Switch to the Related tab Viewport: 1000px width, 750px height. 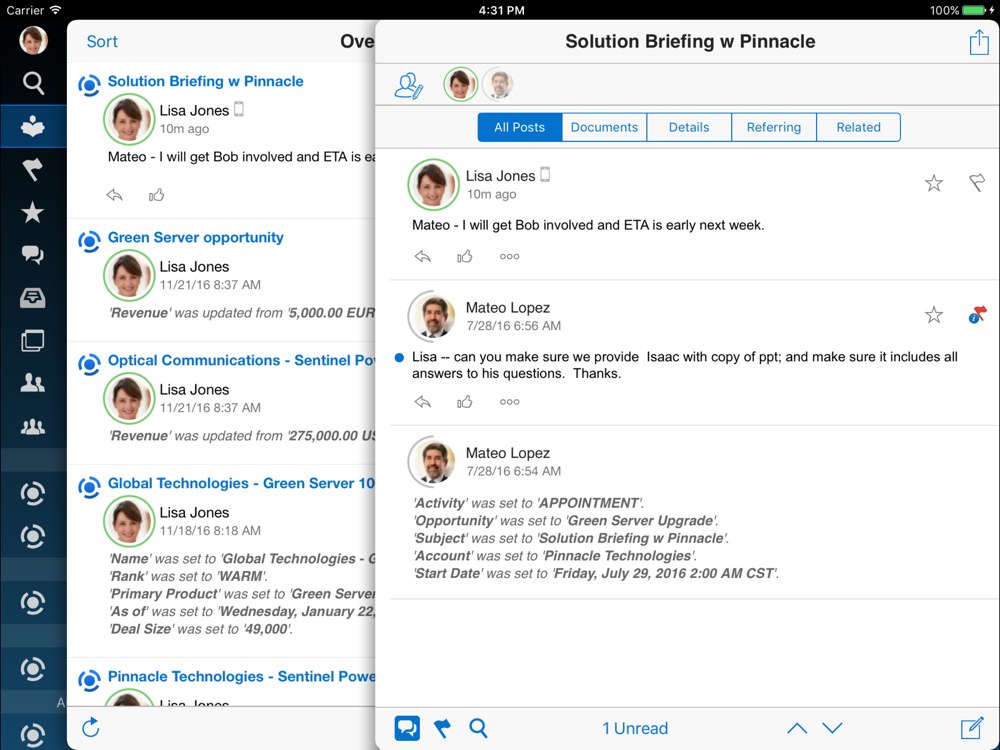click(x=858, y=127)
